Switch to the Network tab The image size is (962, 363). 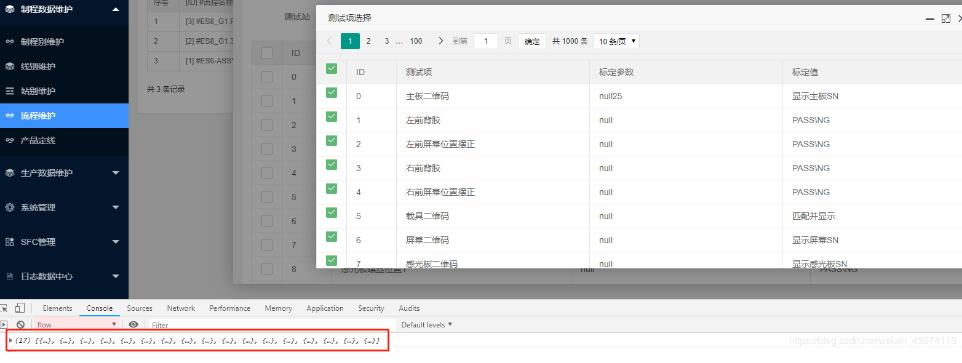[x=180, y=308]
